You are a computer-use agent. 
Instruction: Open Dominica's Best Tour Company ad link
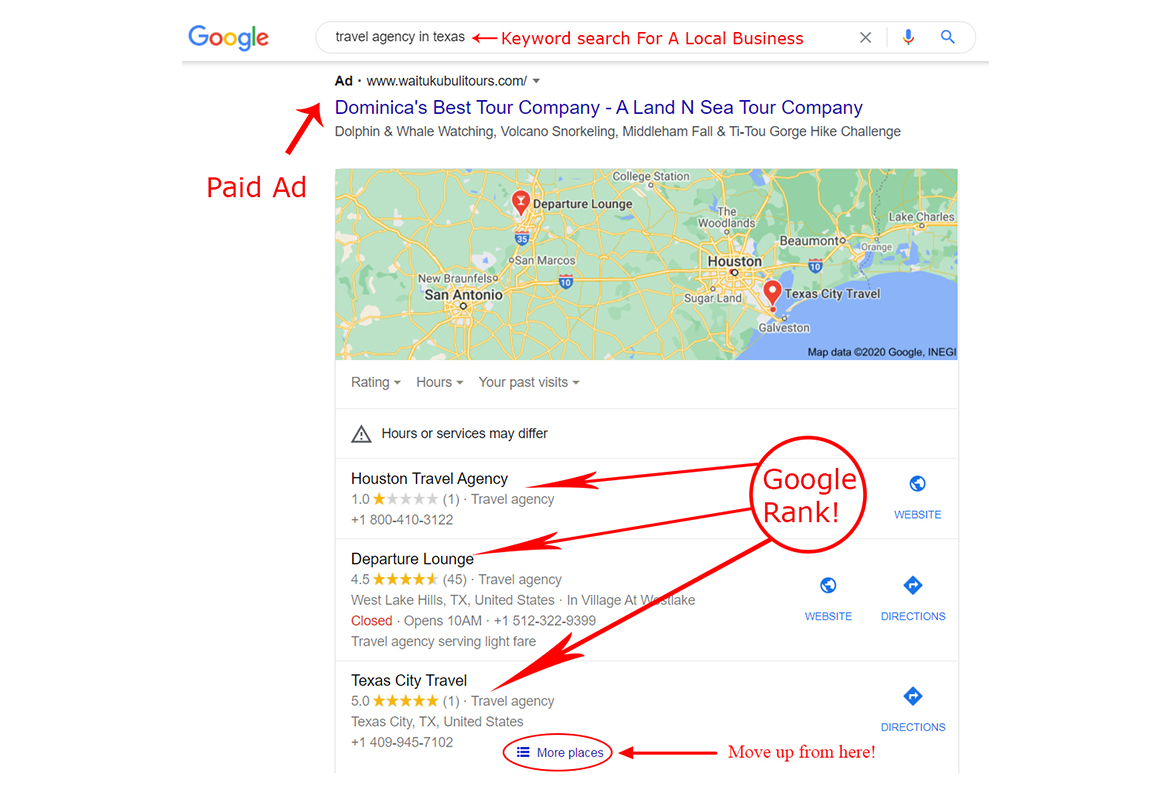(598, 107)
